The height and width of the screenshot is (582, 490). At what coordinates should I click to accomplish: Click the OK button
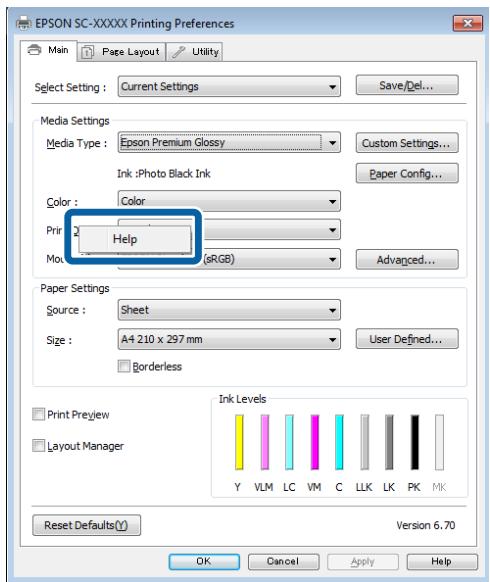click(204, 562)
